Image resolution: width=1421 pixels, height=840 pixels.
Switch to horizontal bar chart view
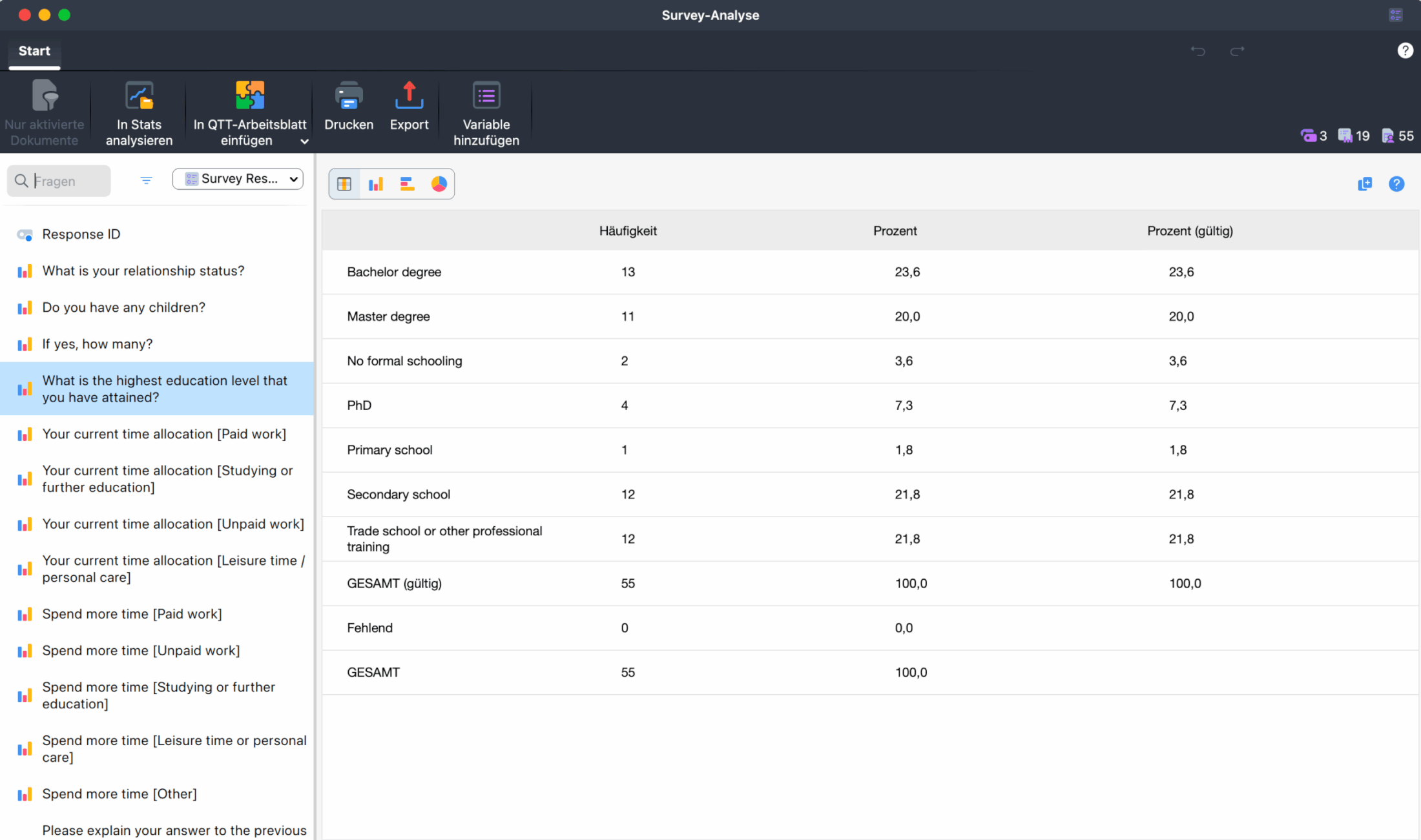pyautogui.click(x=407, y=184)
